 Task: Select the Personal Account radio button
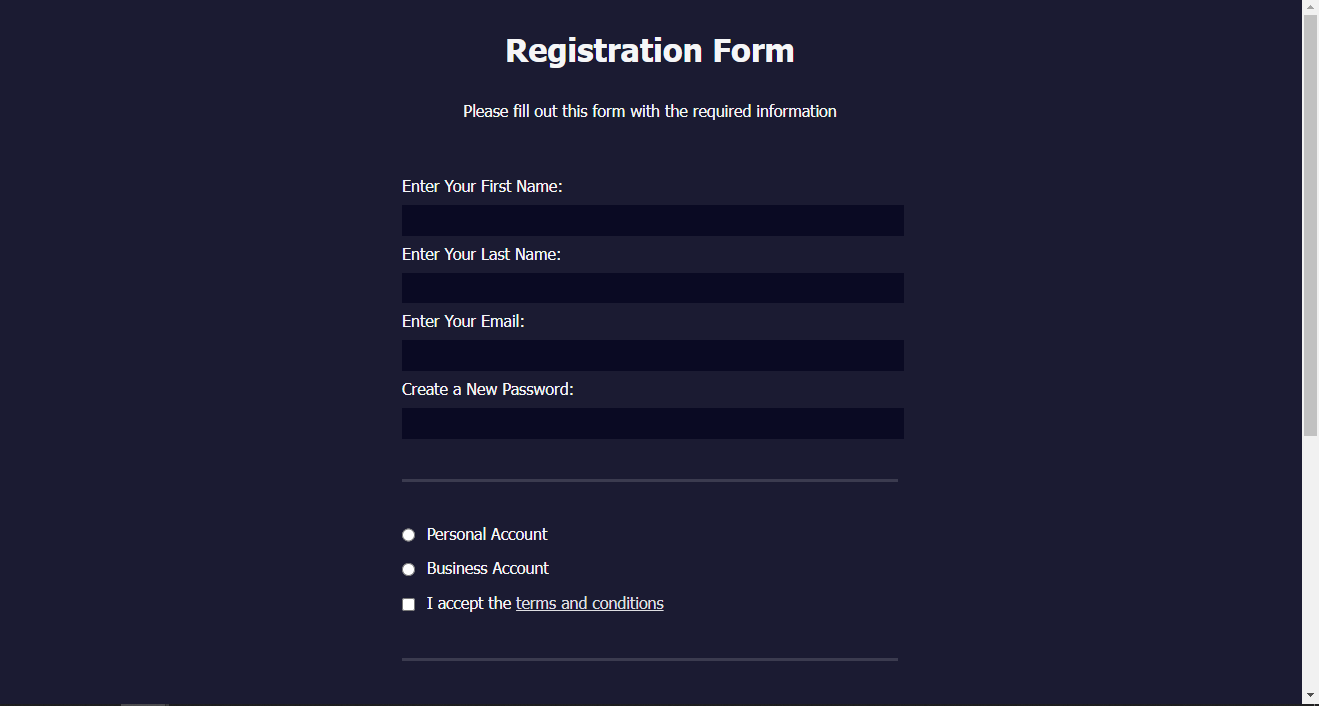pos(408,535)
